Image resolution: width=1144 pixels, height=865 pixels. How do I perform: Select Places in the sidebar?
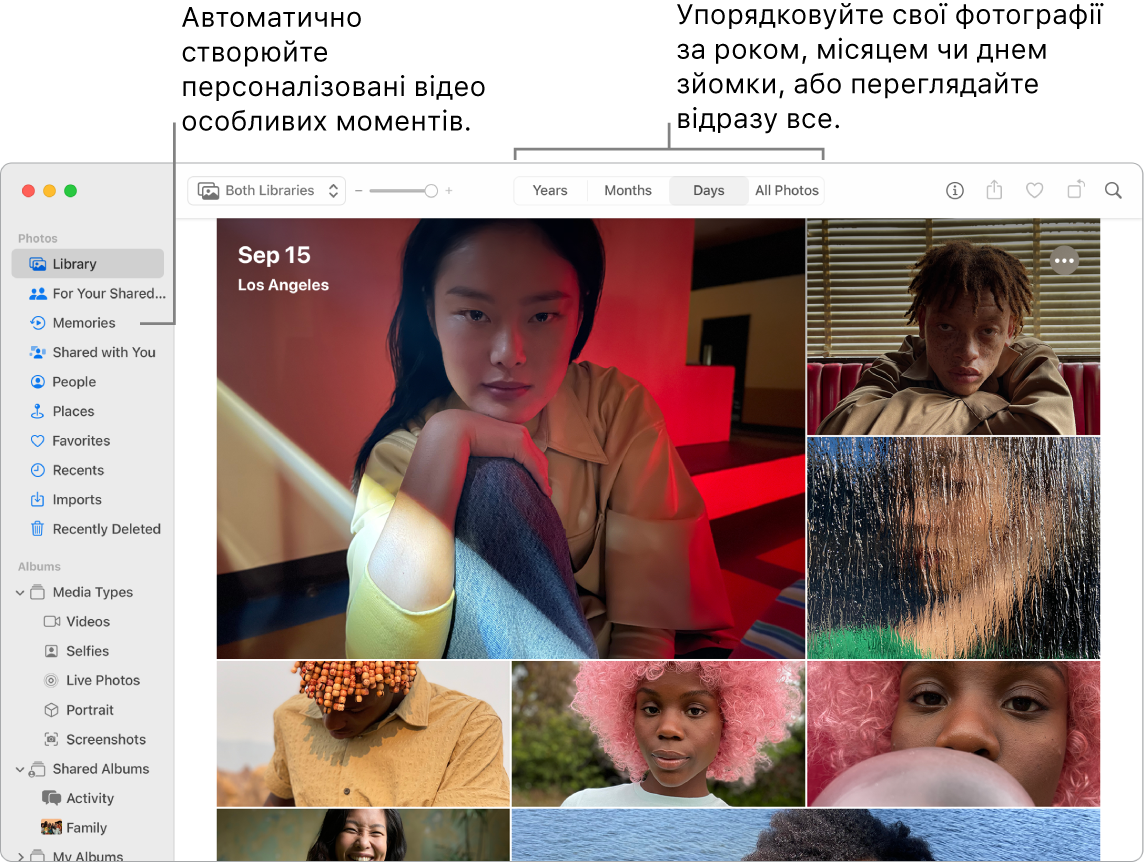point(72,411)
